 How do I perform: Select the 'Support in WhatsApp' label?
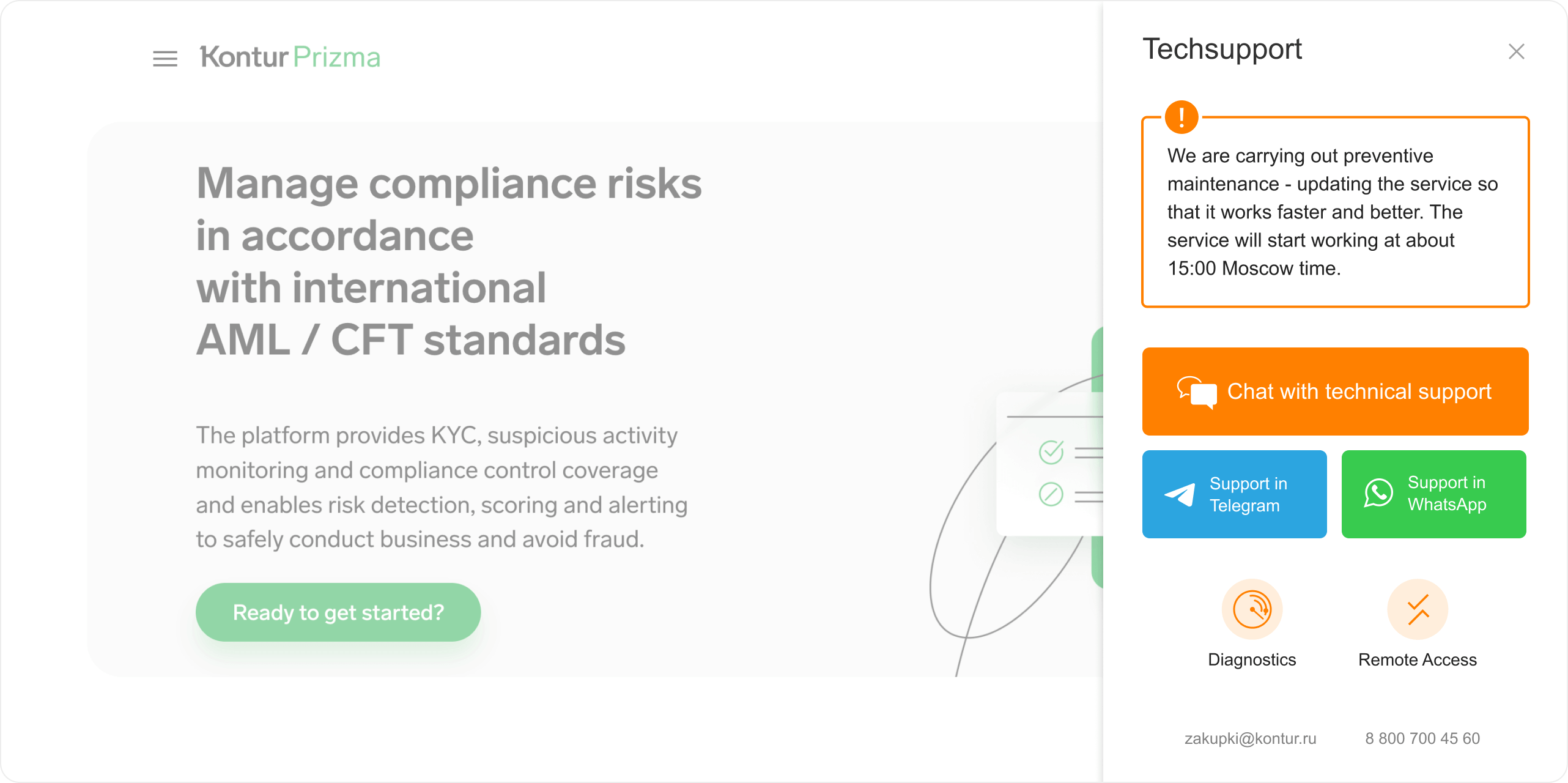[x=1446, y=493]
